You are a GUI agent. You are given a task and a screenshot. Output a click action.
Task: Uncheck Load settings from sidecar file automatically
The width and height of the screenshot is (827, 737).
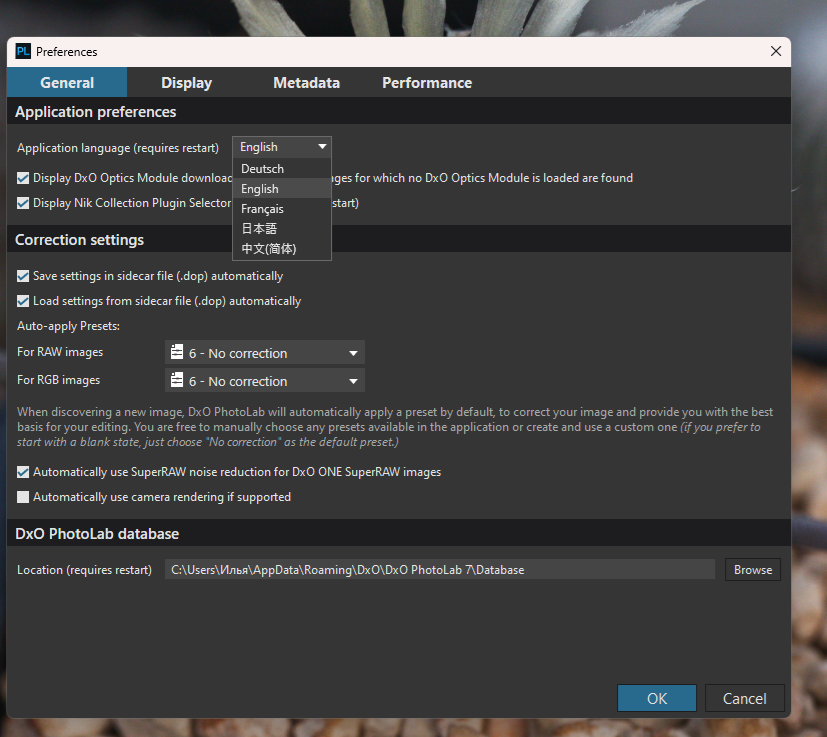pyautogui.click(x=23, y=301)
